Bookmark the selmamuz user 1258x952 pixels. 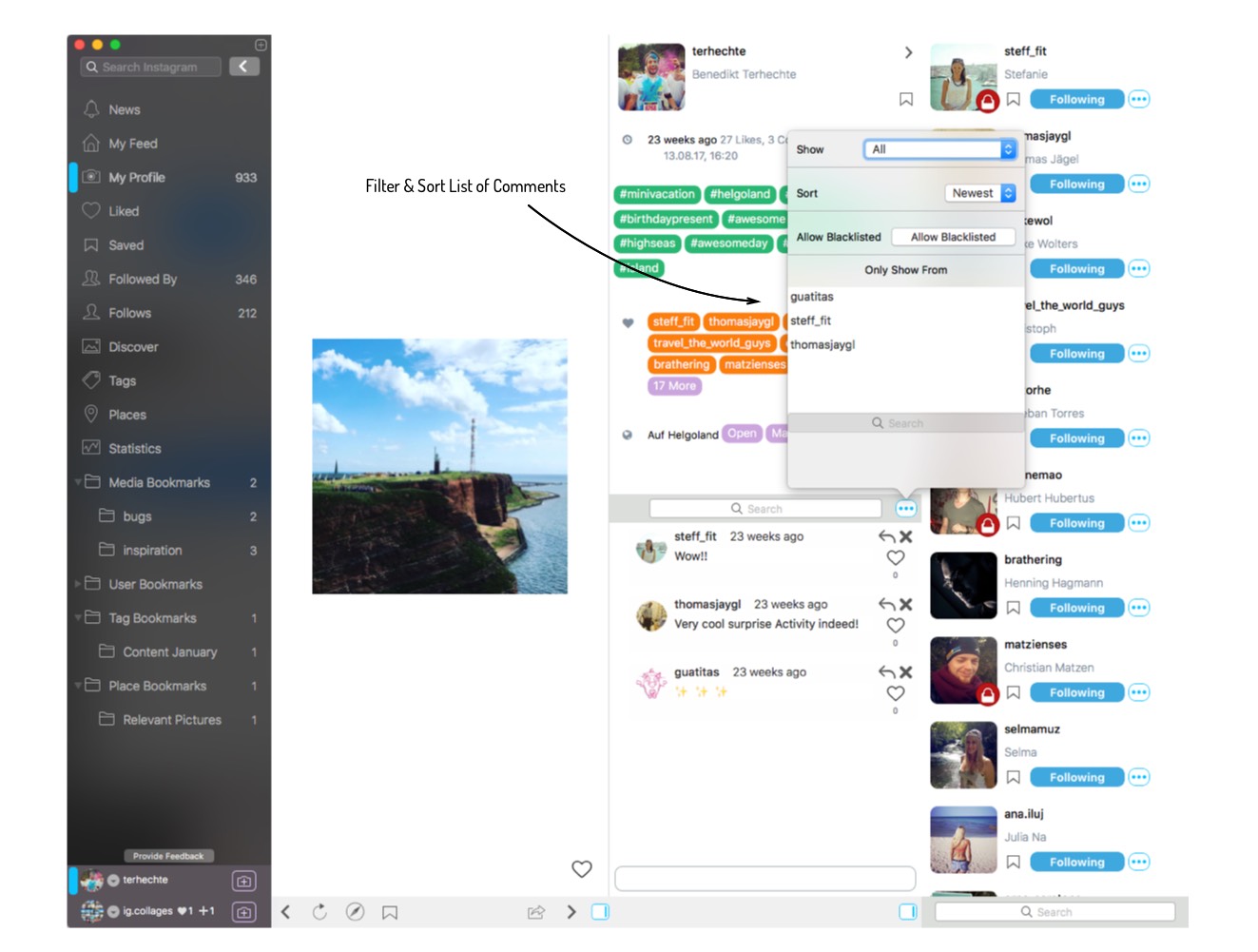1014,777
